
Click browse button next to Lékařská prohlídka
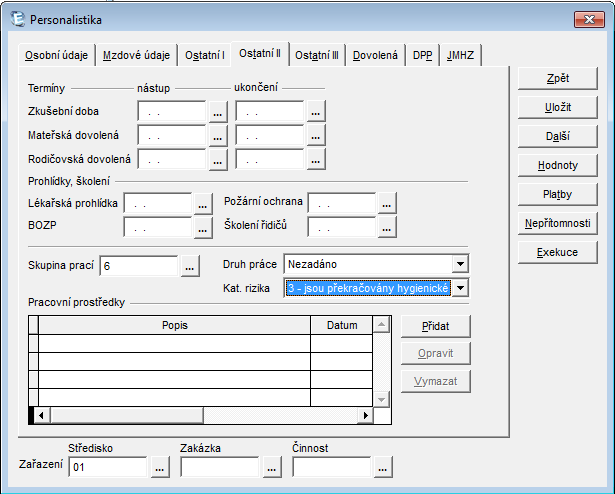pyautogui.click(x=203, y=203)
